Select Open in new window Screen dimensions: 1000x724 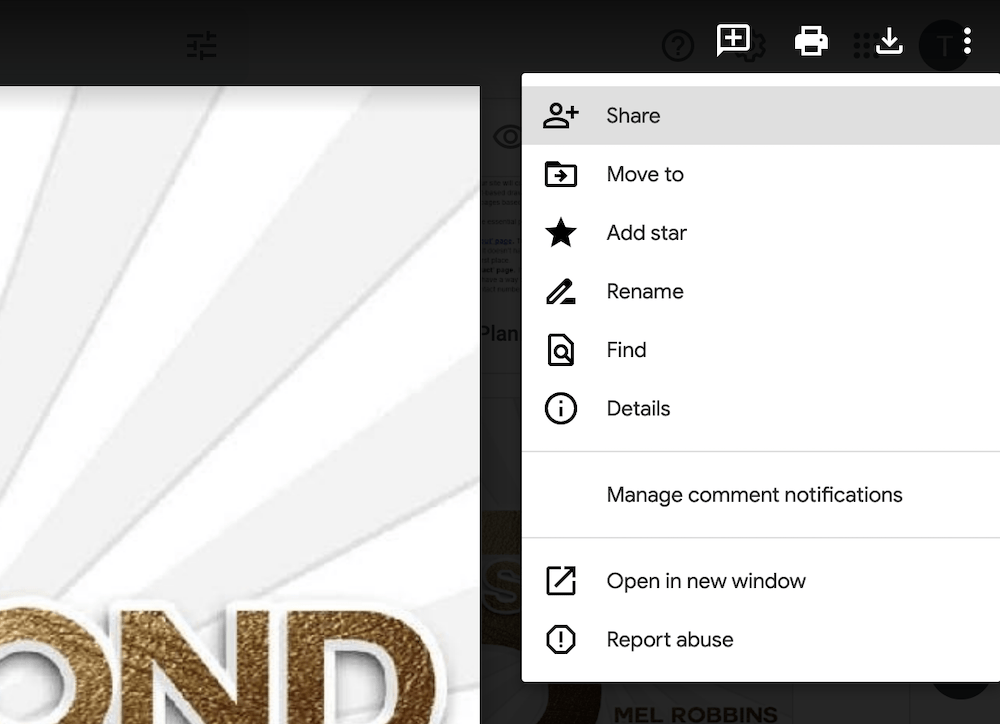pyautogui.click(x=761, y=581)
